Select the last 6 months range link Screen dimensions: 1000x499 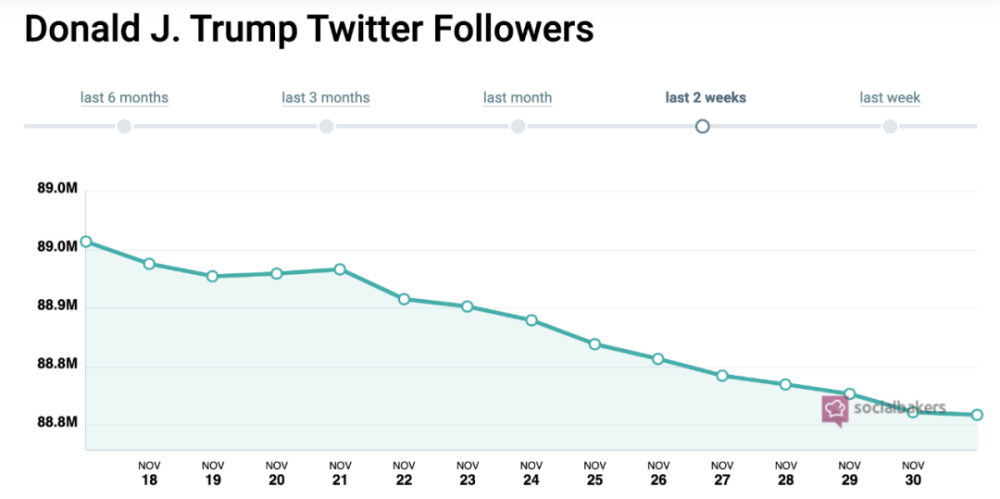pyautogui.click(x=124, y=98)
